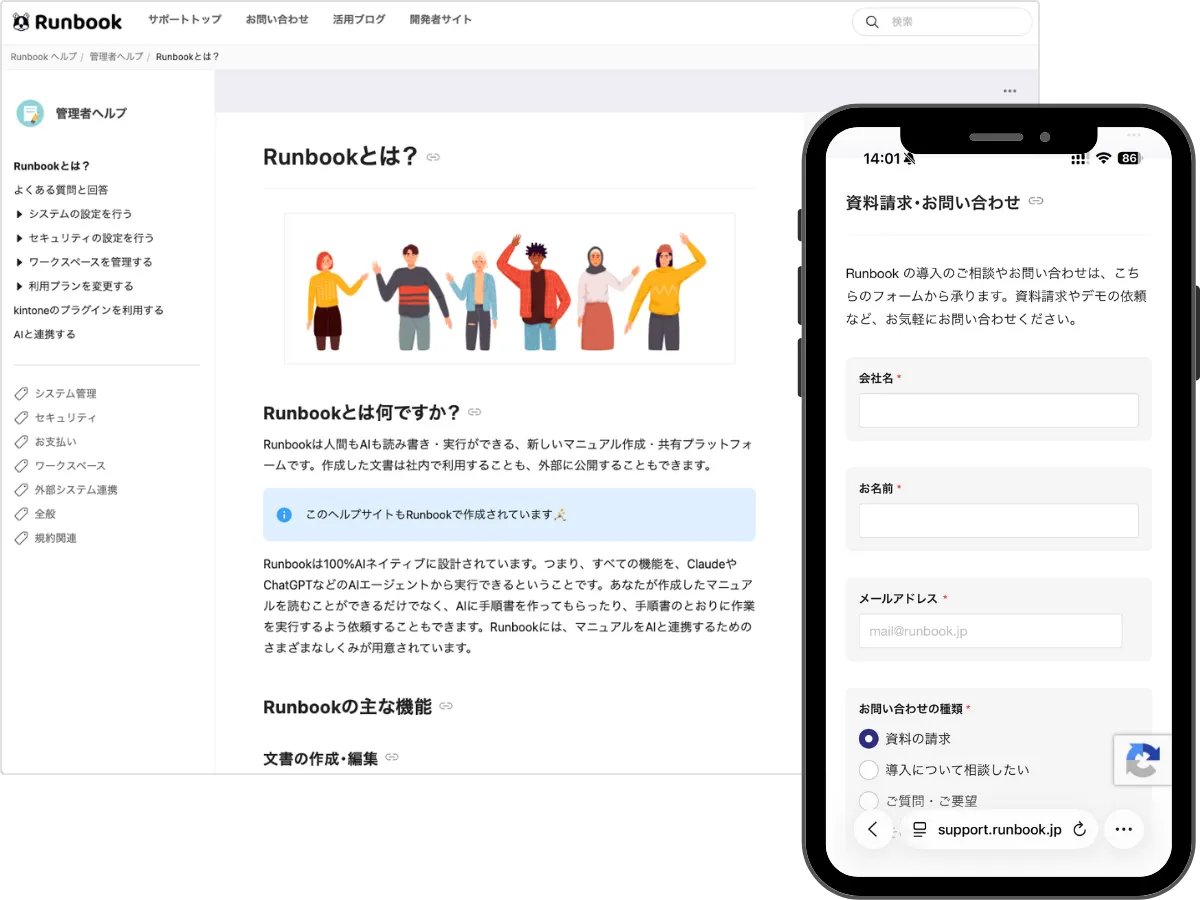Click tag icon next to セキュリティ
The height and width of the screenshot is (900, 1200).
point(21,418)
